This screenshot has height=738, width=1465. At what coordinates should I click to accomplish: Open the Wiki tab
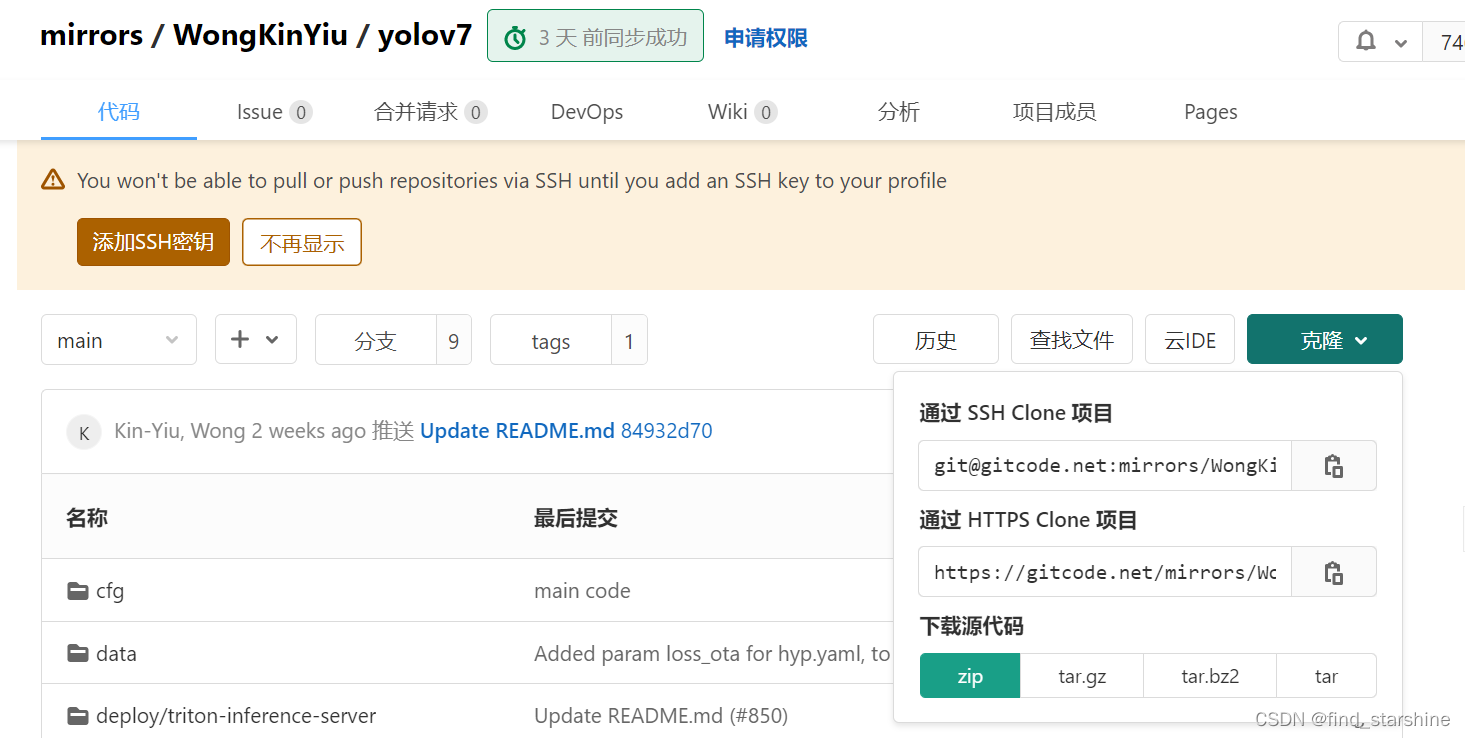(743, 112)
